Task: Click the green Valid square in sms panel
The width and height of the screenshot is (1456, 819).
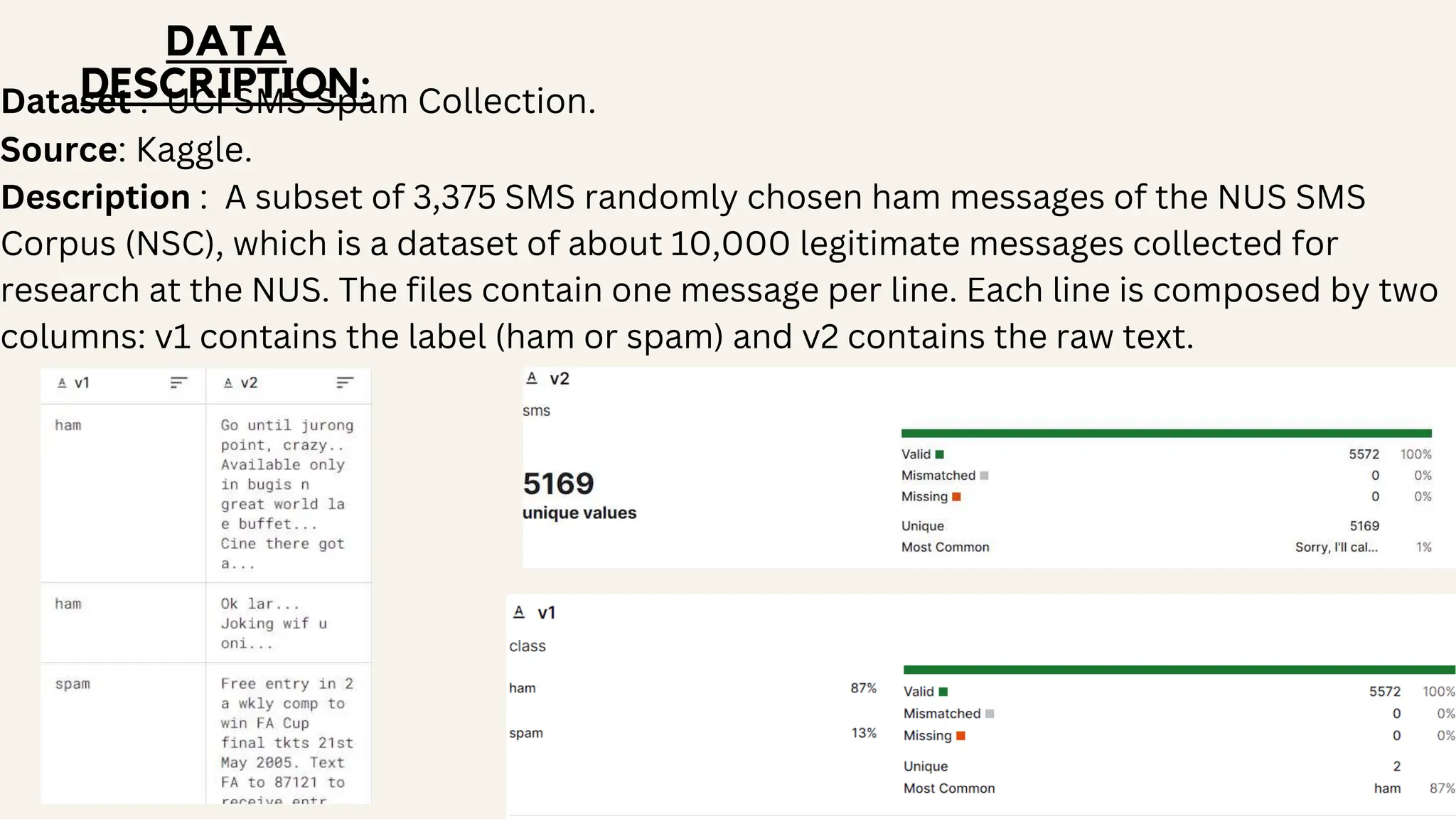Action: [x=940, y=454]
